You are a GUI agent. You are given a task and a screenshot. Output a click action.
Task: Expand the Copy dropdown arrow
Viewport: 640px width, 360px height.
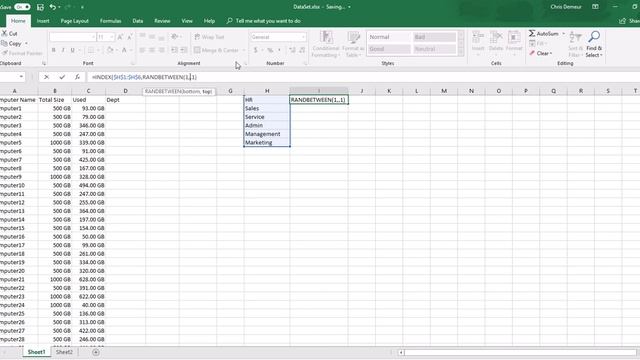27,43
